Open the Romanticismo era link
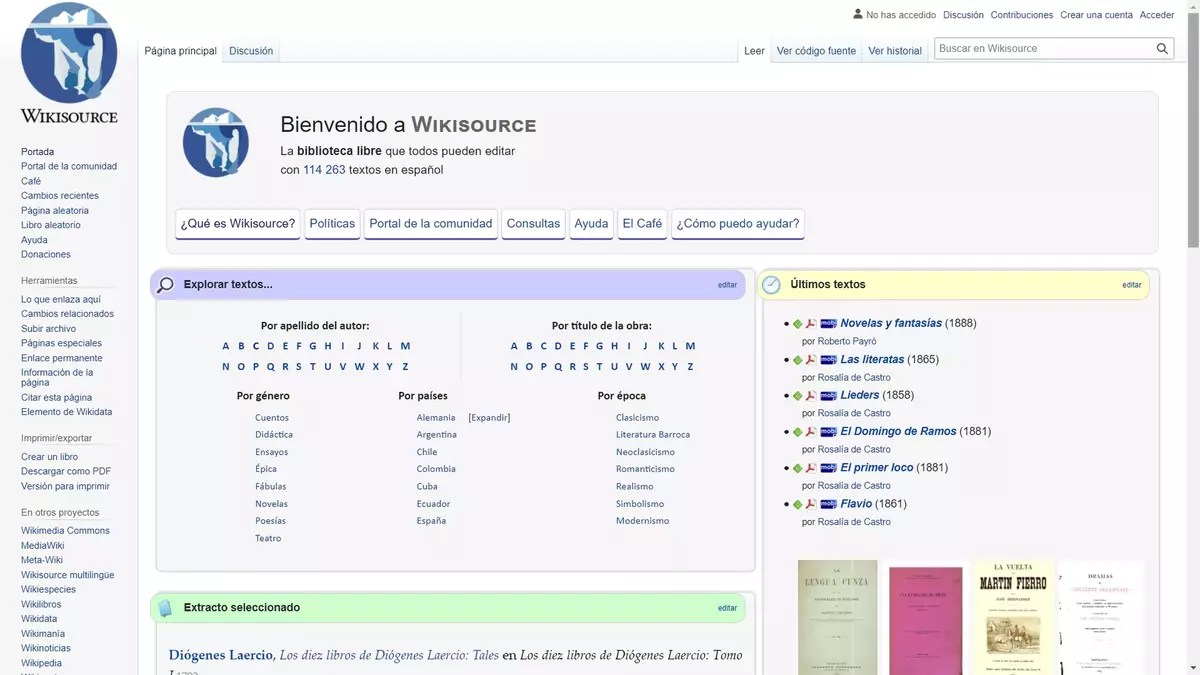This screenshot has width=1200, height=675. point(645,469)
